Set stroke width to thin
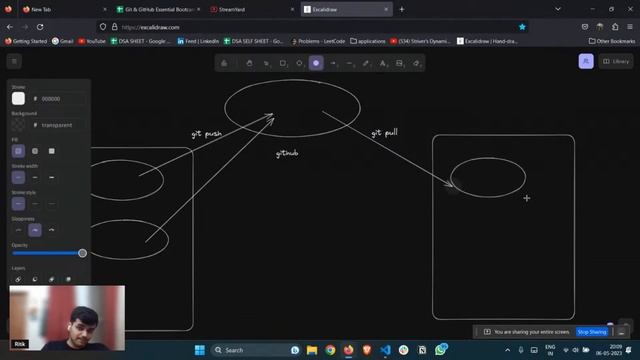 (18, 178)
